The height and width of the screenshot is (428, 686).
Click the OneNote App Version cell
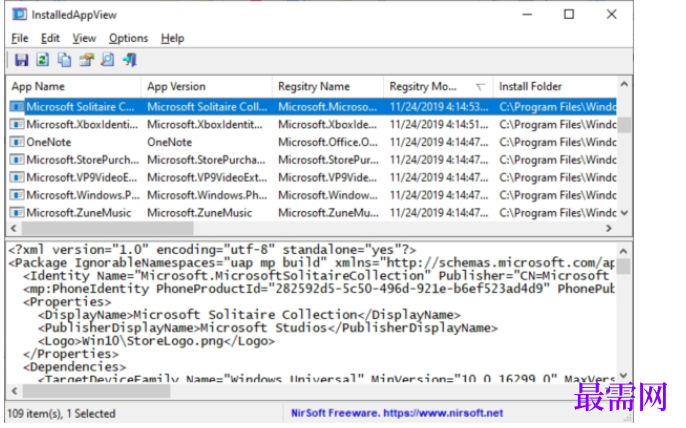coord(169,142)
